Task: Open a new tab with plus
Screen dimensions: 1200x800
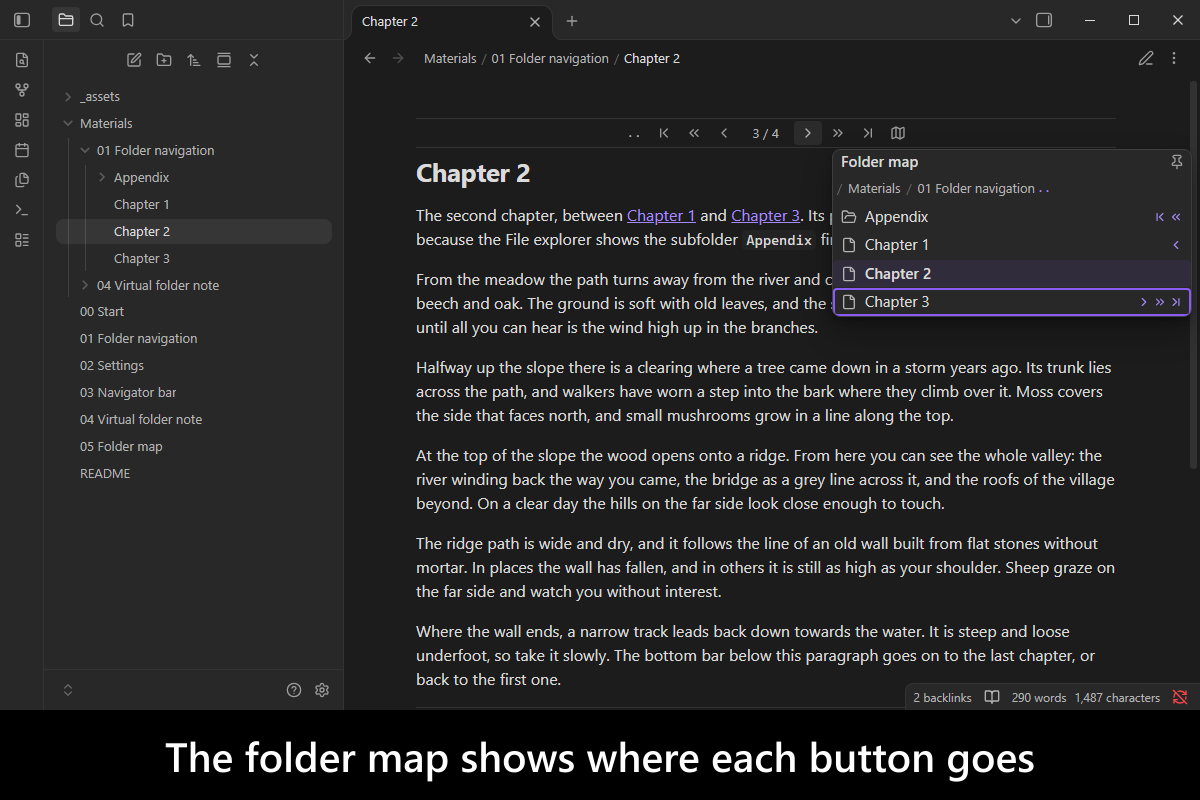Action: [x=572, y=21]
